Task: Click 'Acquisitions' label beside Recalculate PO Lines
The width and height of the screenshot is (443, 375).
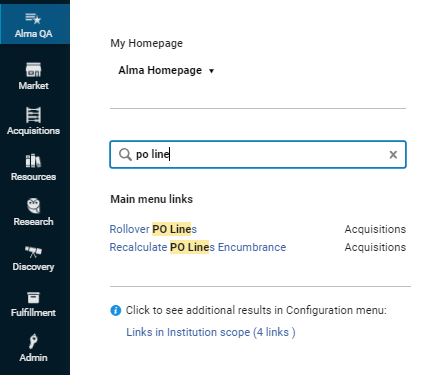Action: (x=375, y=247)
